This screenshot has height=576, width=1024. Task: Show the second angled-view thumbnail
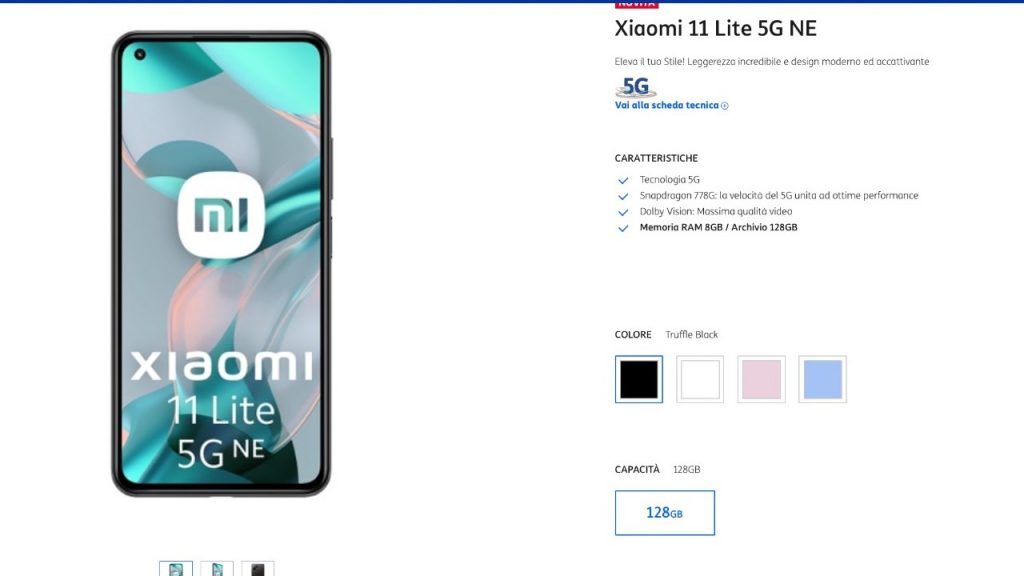pyautogui.click(x=217, y=569)
